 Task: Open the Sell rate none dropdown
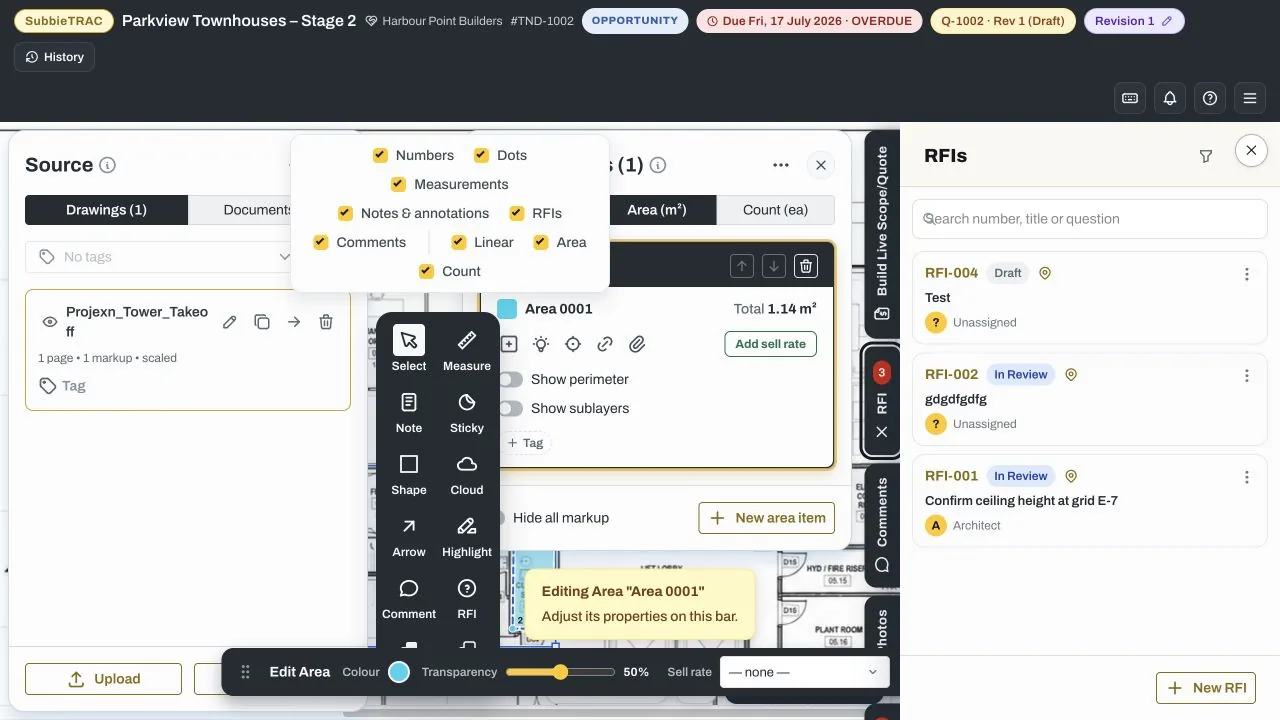click(x=804, y=672)
